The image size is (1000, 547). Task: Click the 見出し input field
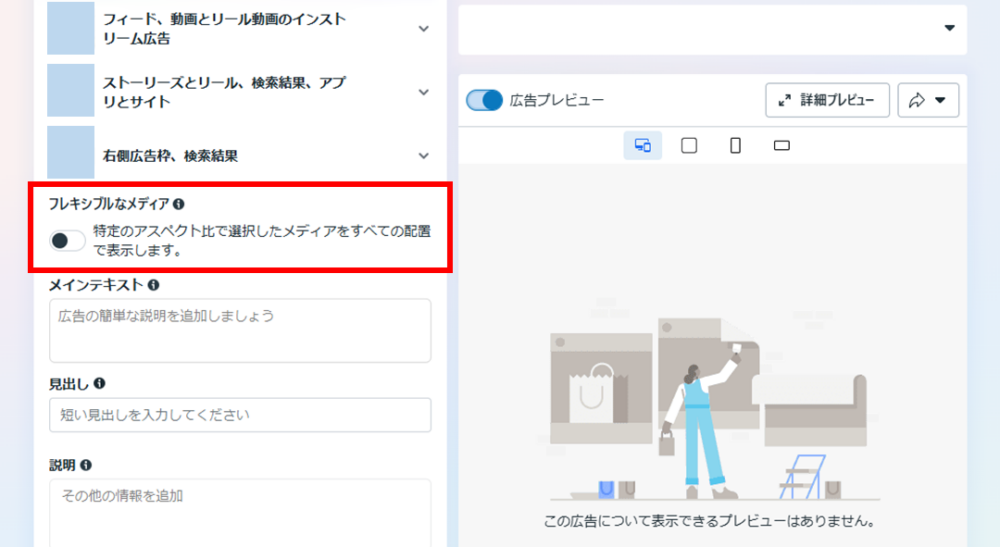240,415
